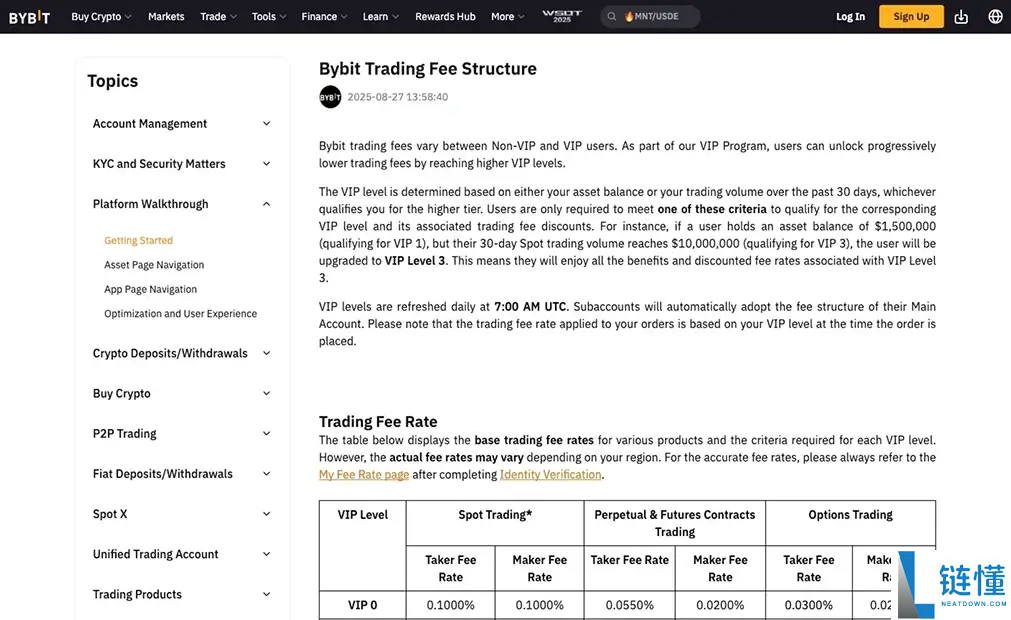
Task: Click the 0.0200% fee cell
Action: tap(720, 605)
